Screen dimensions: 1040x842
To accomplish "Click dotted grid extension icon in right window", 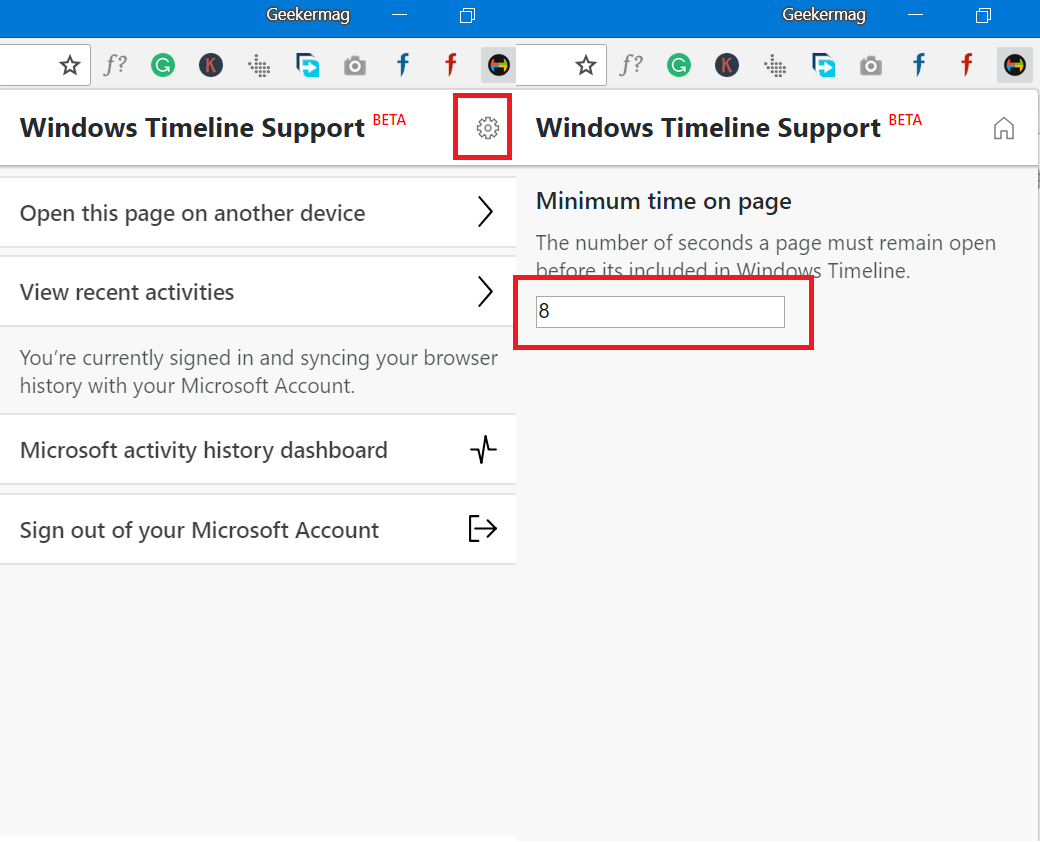I will pyautogui.click(x=775, y=66).
